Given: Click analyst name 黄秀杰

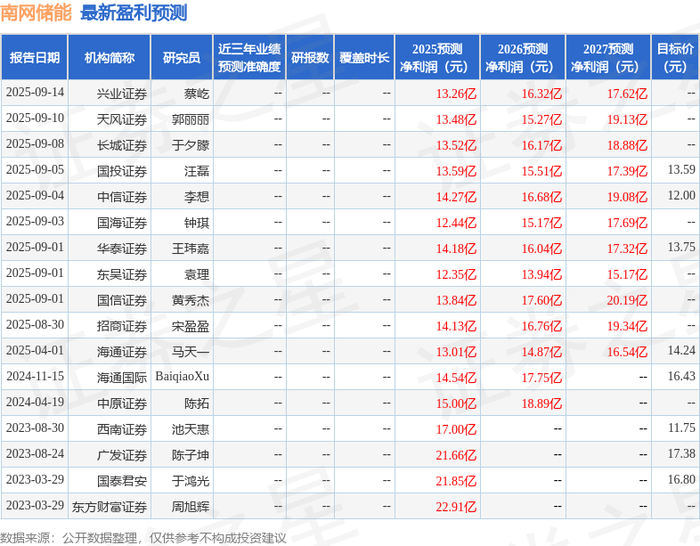Looking at the screenshot, I should [190, 300].
